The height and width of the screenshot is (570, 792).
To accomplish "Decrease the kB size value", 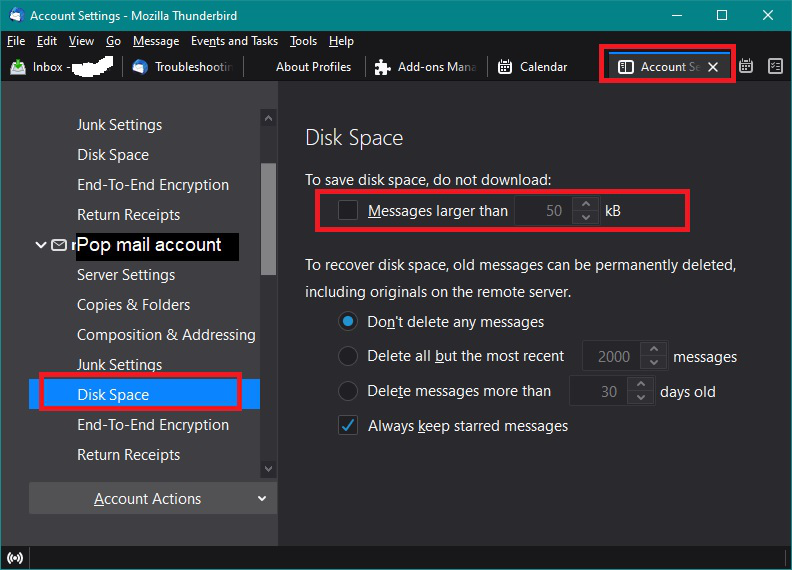I will [585, 217].
